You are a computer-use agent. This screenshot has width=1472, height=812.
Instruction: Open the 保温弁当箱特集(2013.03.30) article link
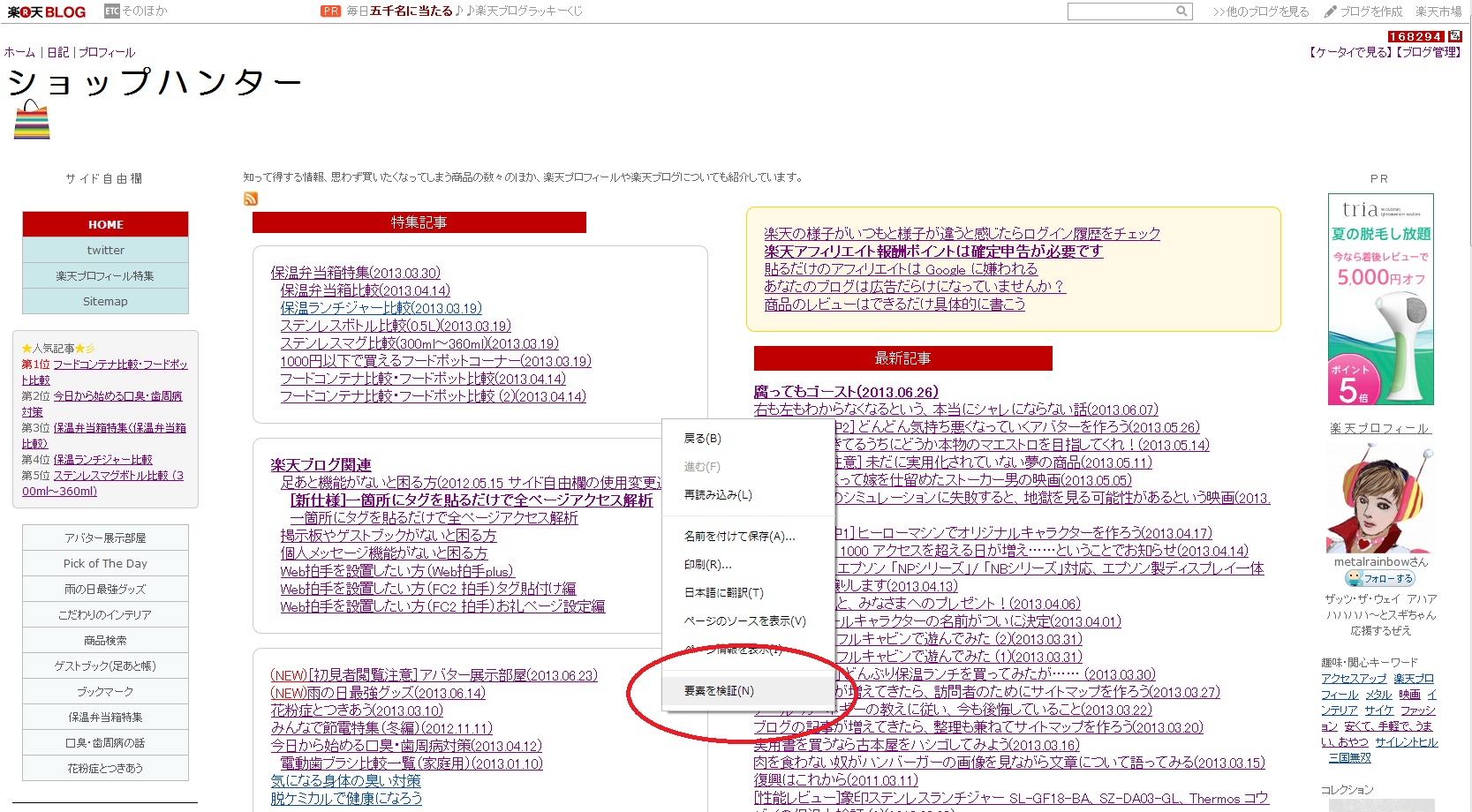(x=355, y=273)
